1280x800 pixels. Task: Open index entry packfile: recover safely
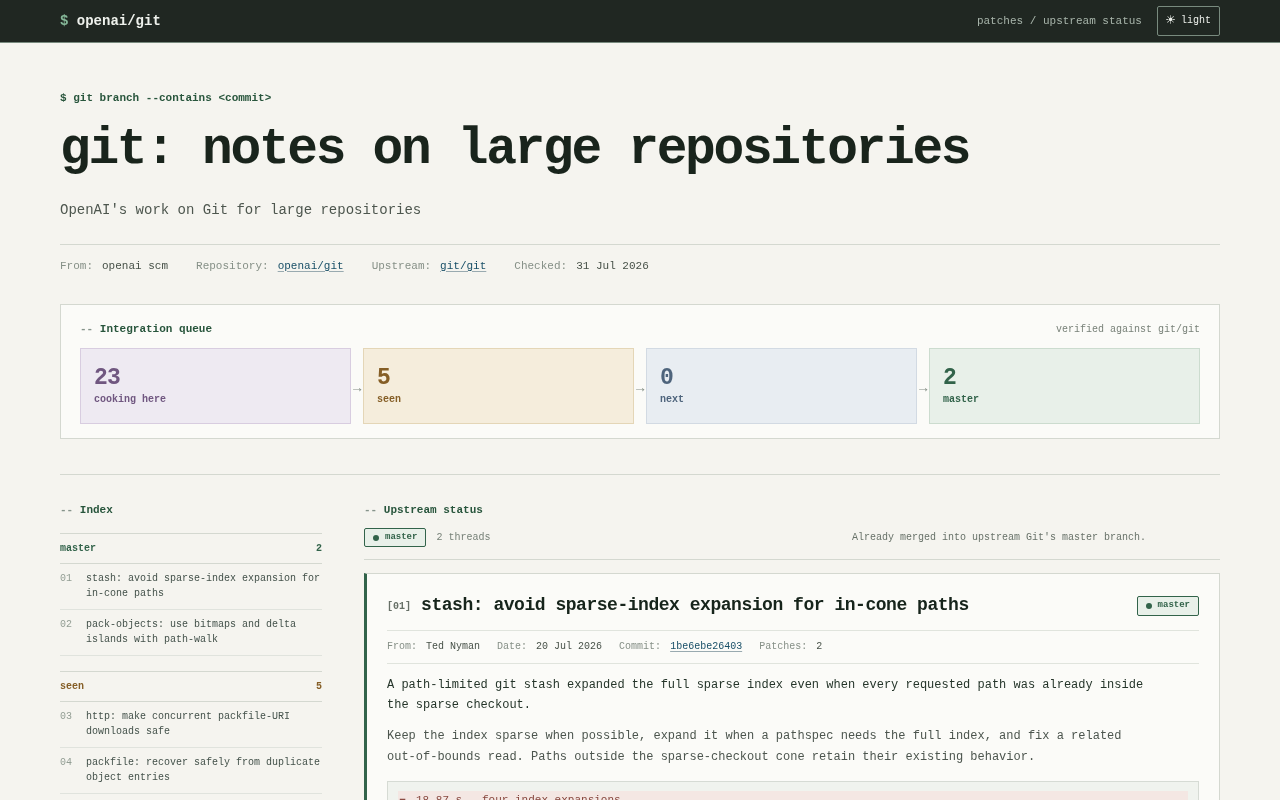pyautogui.click(x=191, y=770)
